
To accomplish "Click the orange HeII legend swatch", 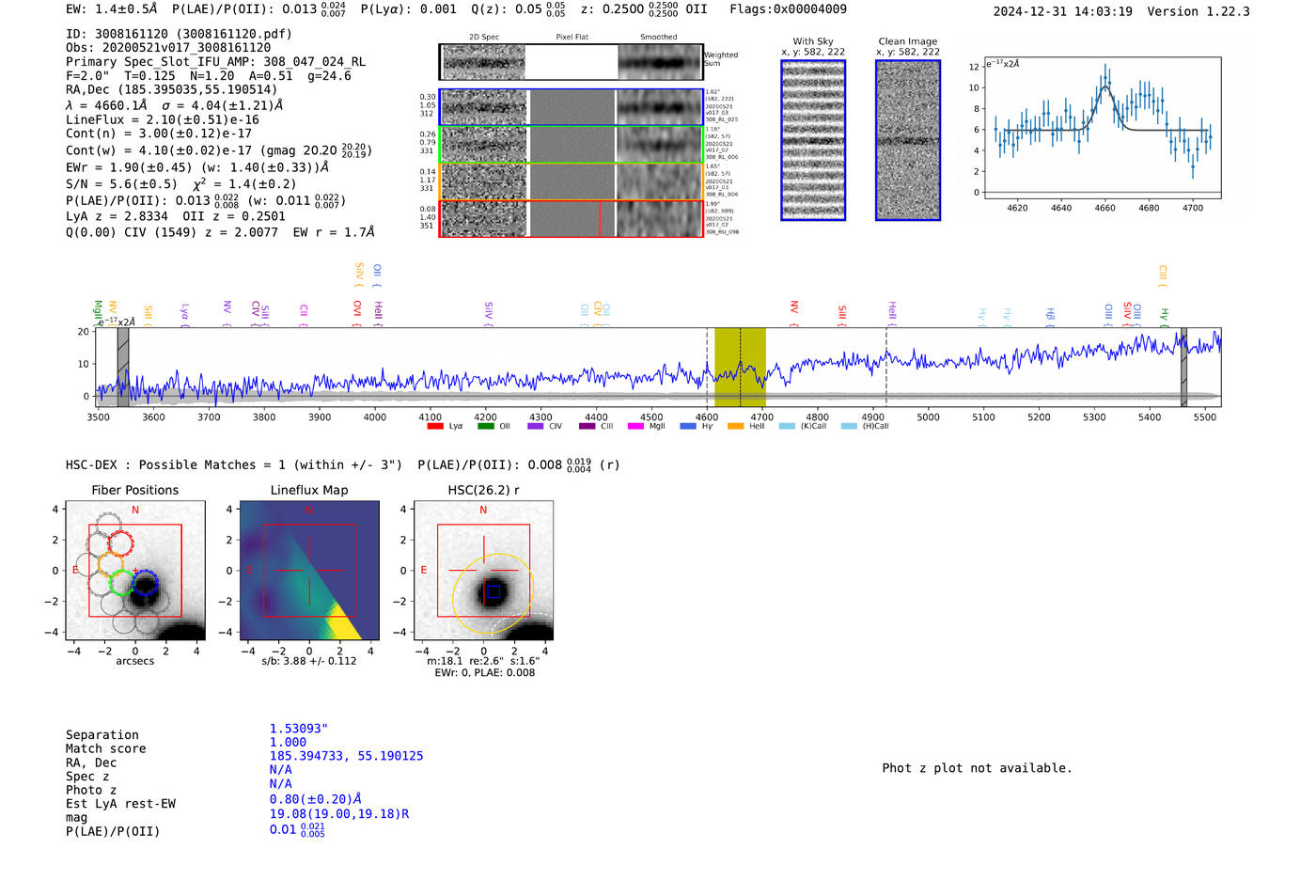I will click(x=735, y=427).
